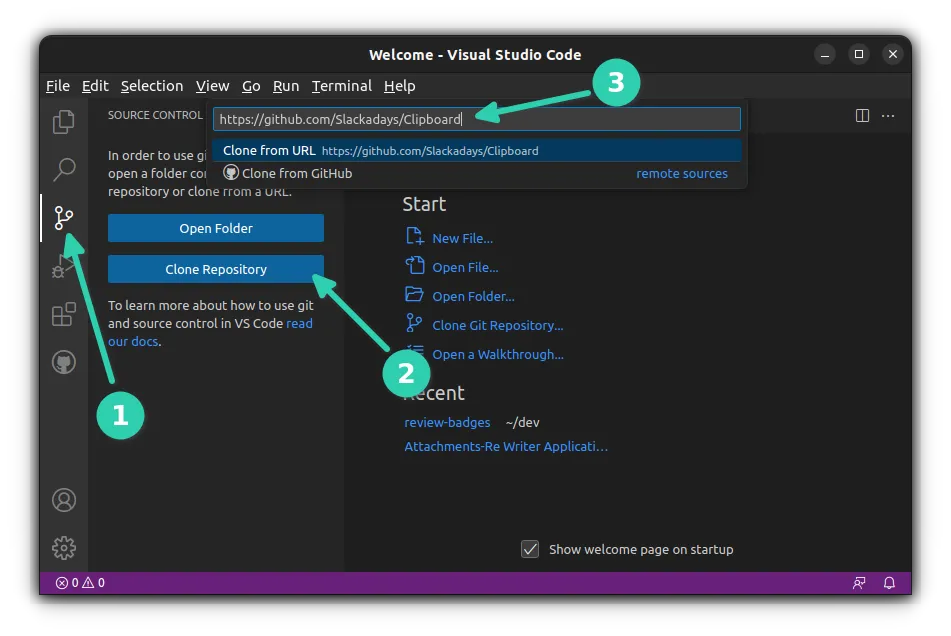
Task: Open the Selection menu
Action: pyautogui.click(x=152, y=86)
